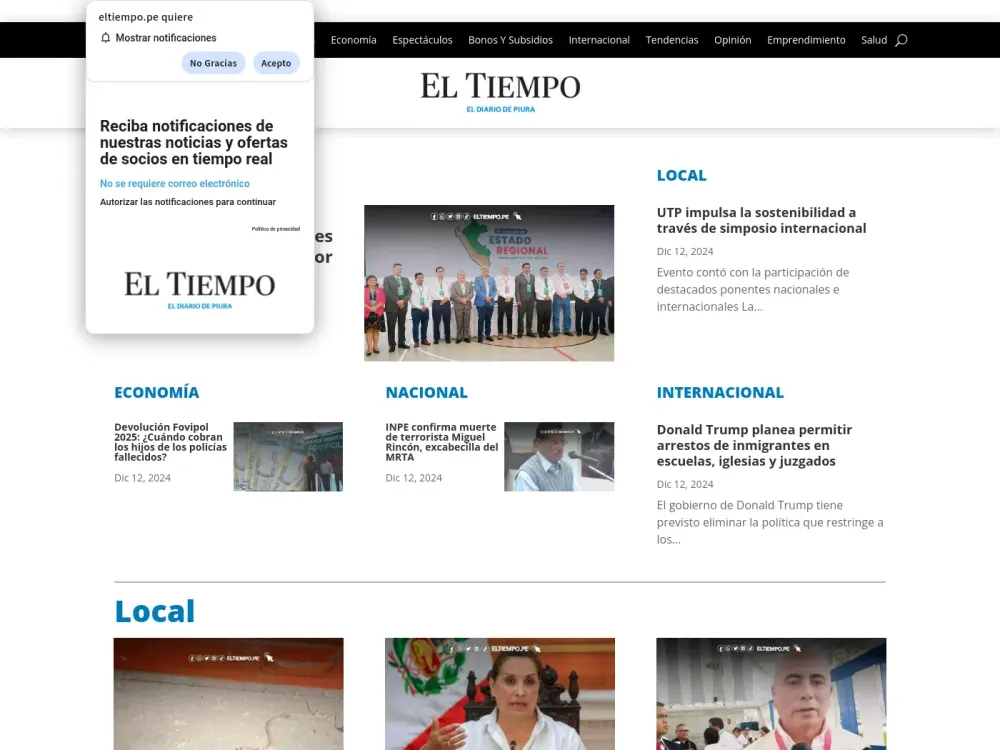The image size is (1000, 750).
Task: Click the INPE Miguel Rincón article thumbnail
Action: (559, 457)
